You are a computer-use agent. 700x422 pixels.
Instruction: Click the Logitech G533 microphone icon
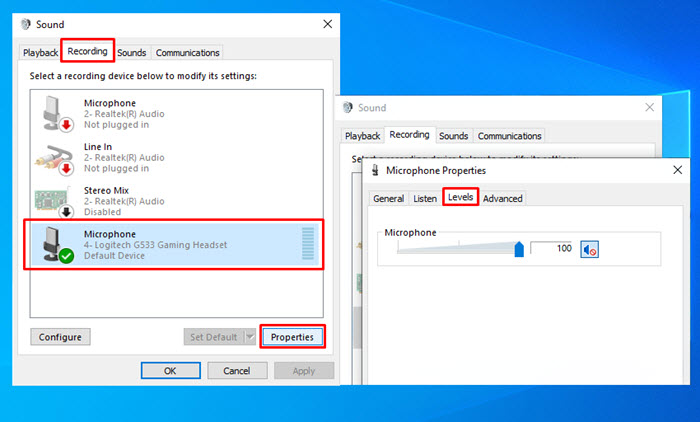pyautogui.click(x=57, y=245)
